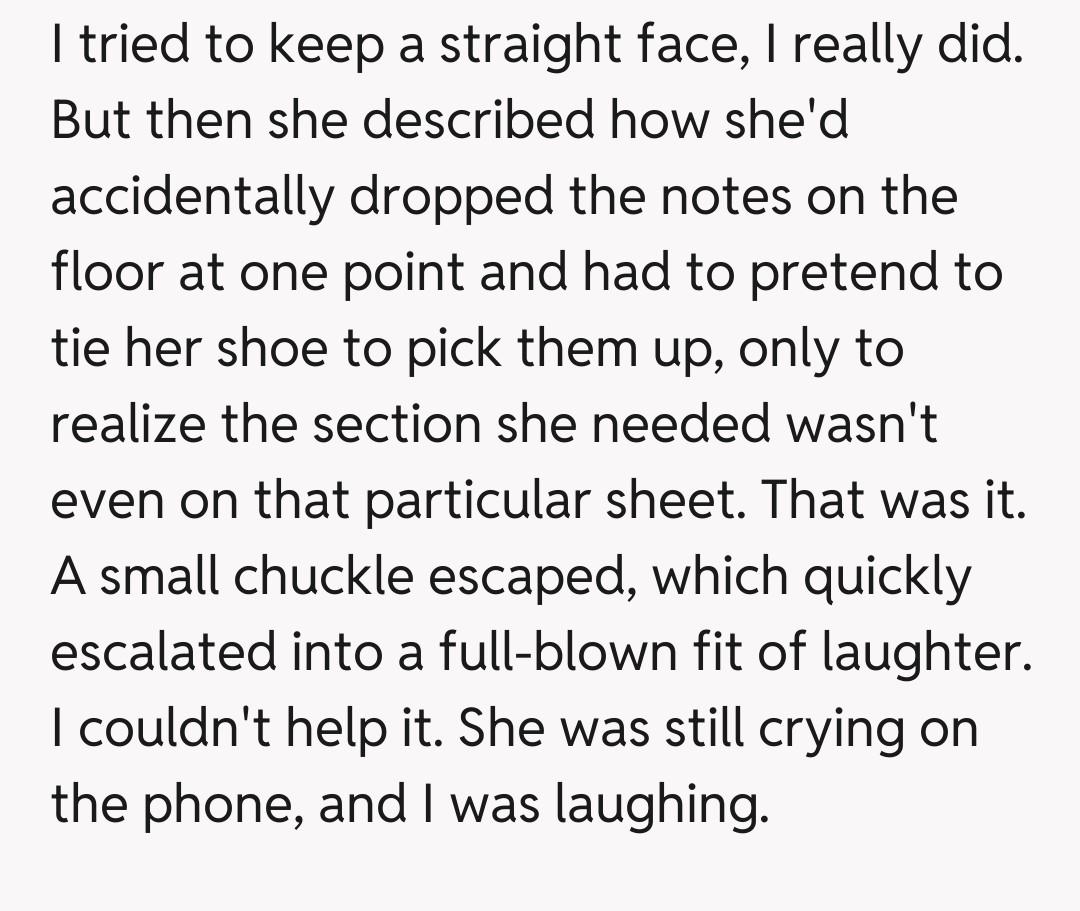Select the word "accidentally"
Screen dimensions: 1080x911
pos(189,198)
